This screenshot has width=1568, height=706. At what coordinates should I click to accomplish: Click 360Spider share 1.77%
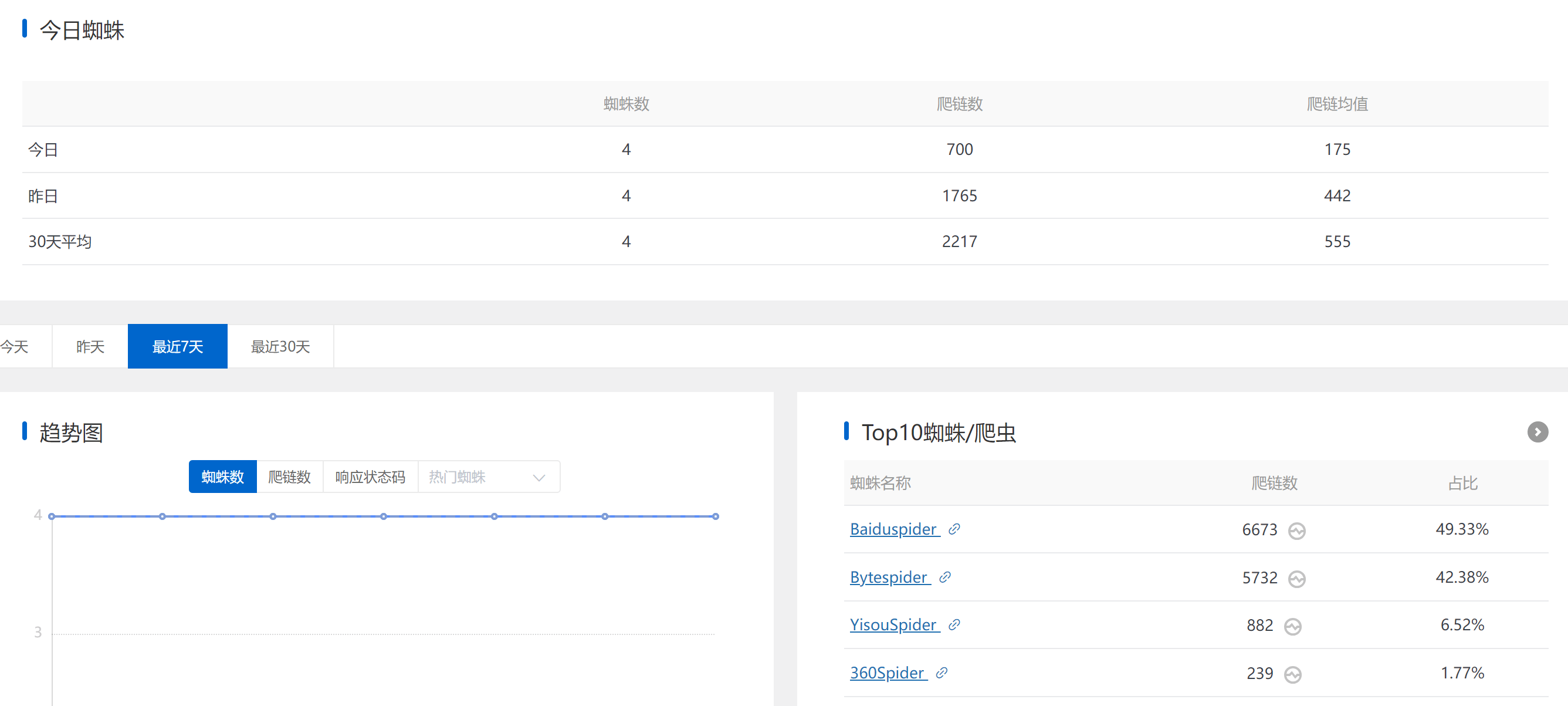tap(1462, 673)
